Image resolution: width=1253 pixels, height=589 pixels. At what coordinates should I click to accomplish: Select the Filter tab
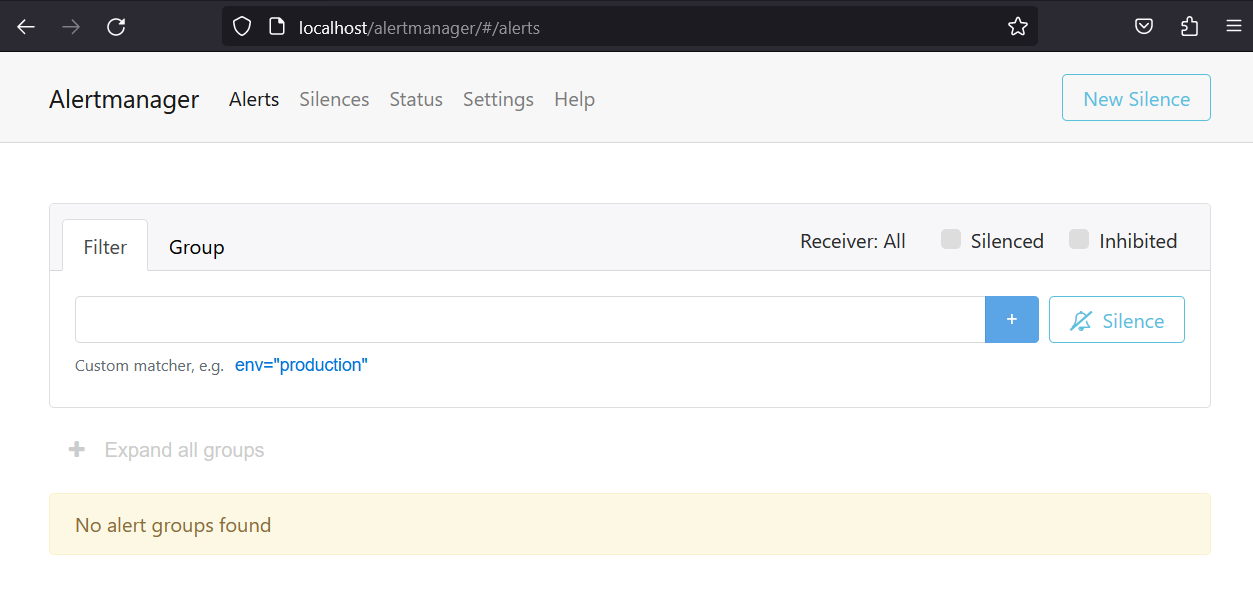pos(105,247)
